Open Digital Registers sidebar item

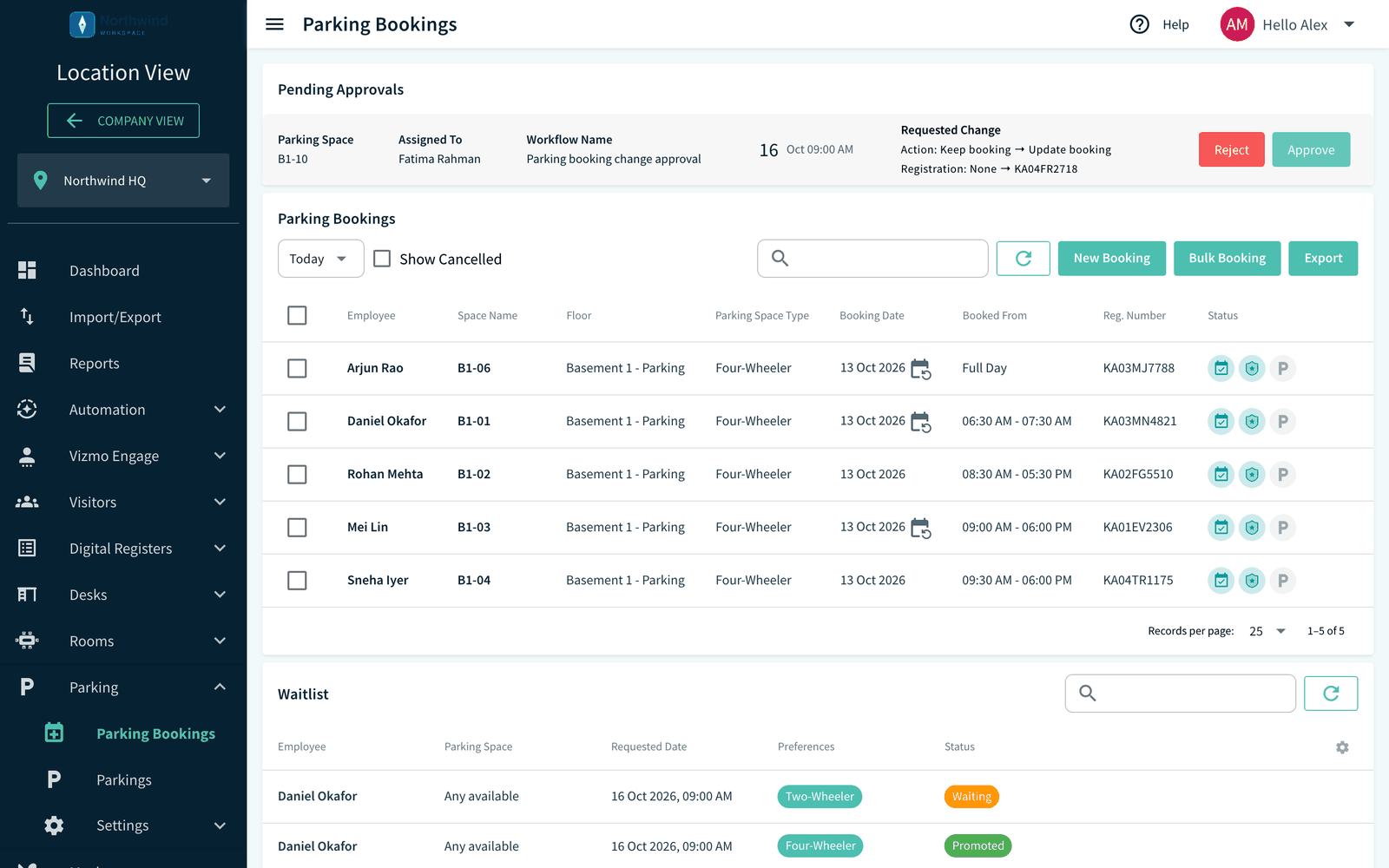tap(123, 549)
